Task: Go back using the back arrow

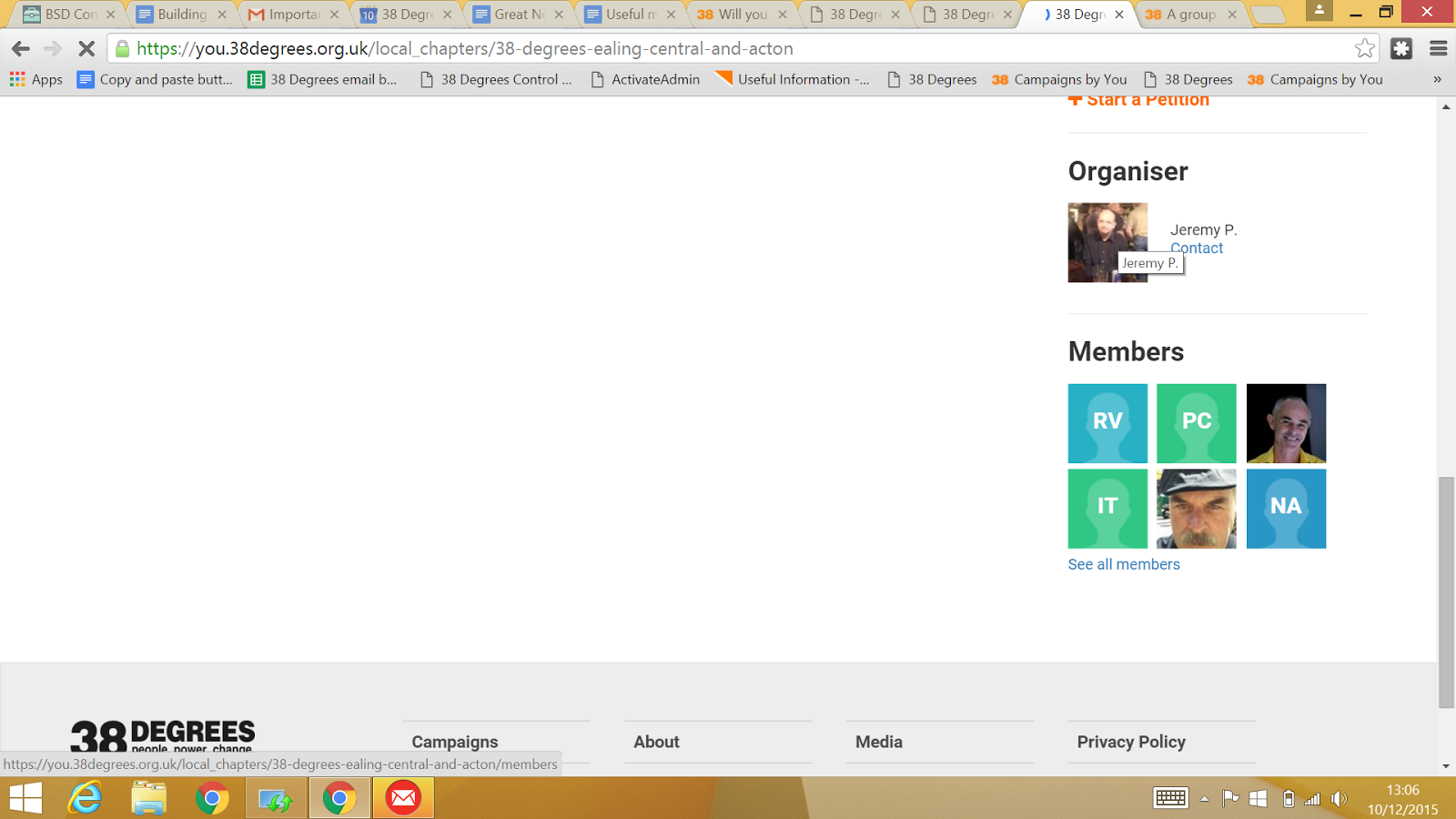Action: [21, 48]
